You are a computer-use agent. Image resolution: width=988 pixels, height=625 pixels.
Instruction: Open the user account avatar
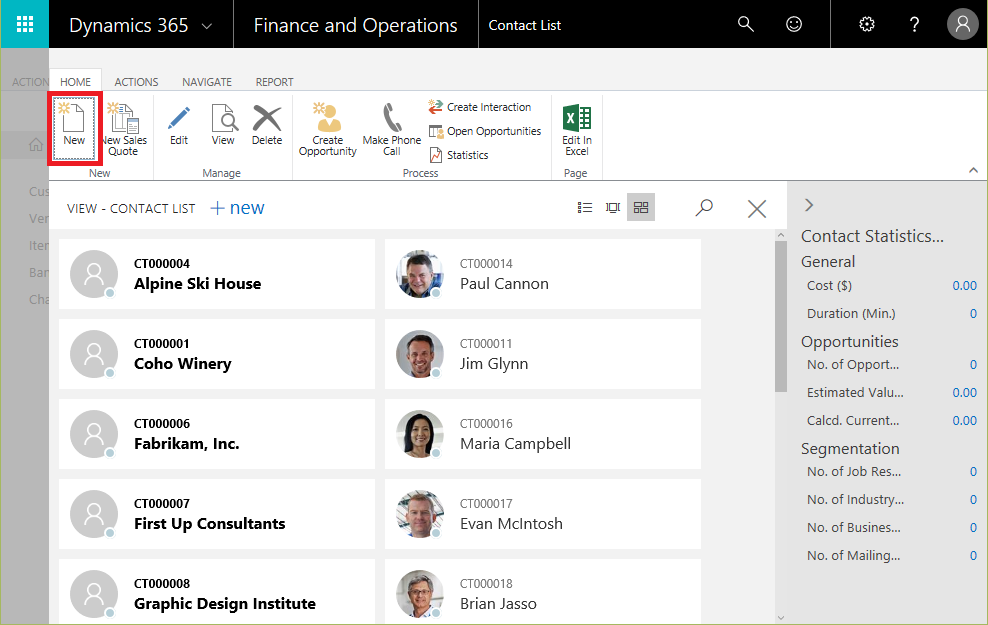[x=963, y=24]
